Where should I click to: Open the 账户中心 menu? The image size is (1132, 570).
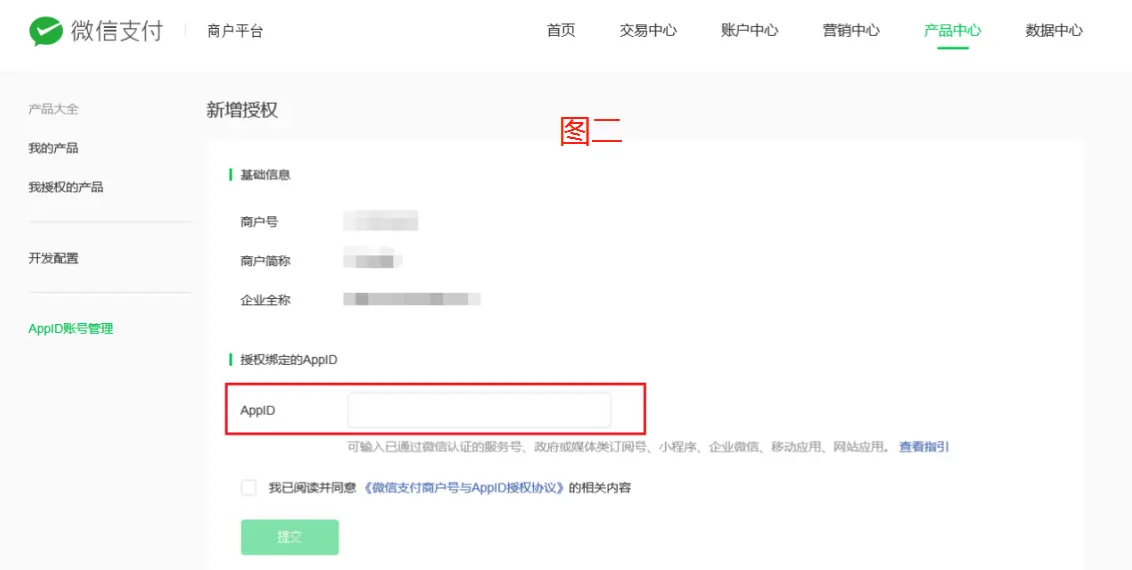[x=749, y=30]
